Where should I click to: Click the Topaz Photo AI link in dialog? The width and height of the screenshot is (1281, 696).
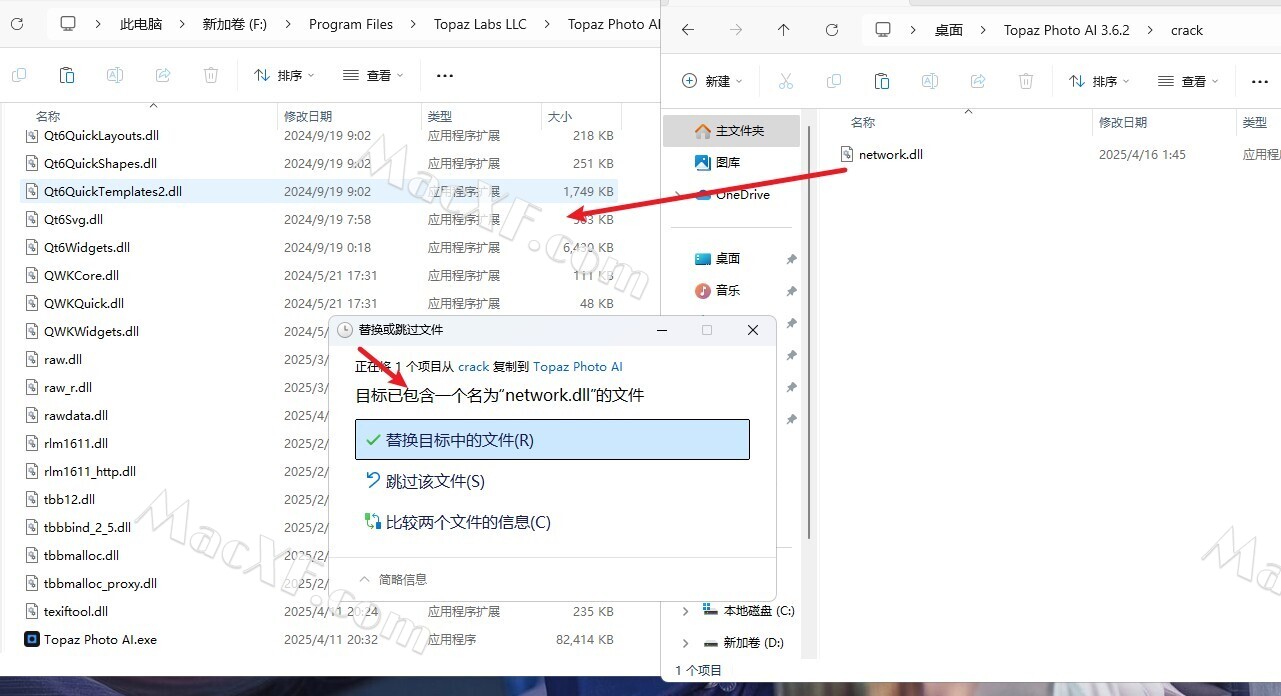[x=578, y=367]
